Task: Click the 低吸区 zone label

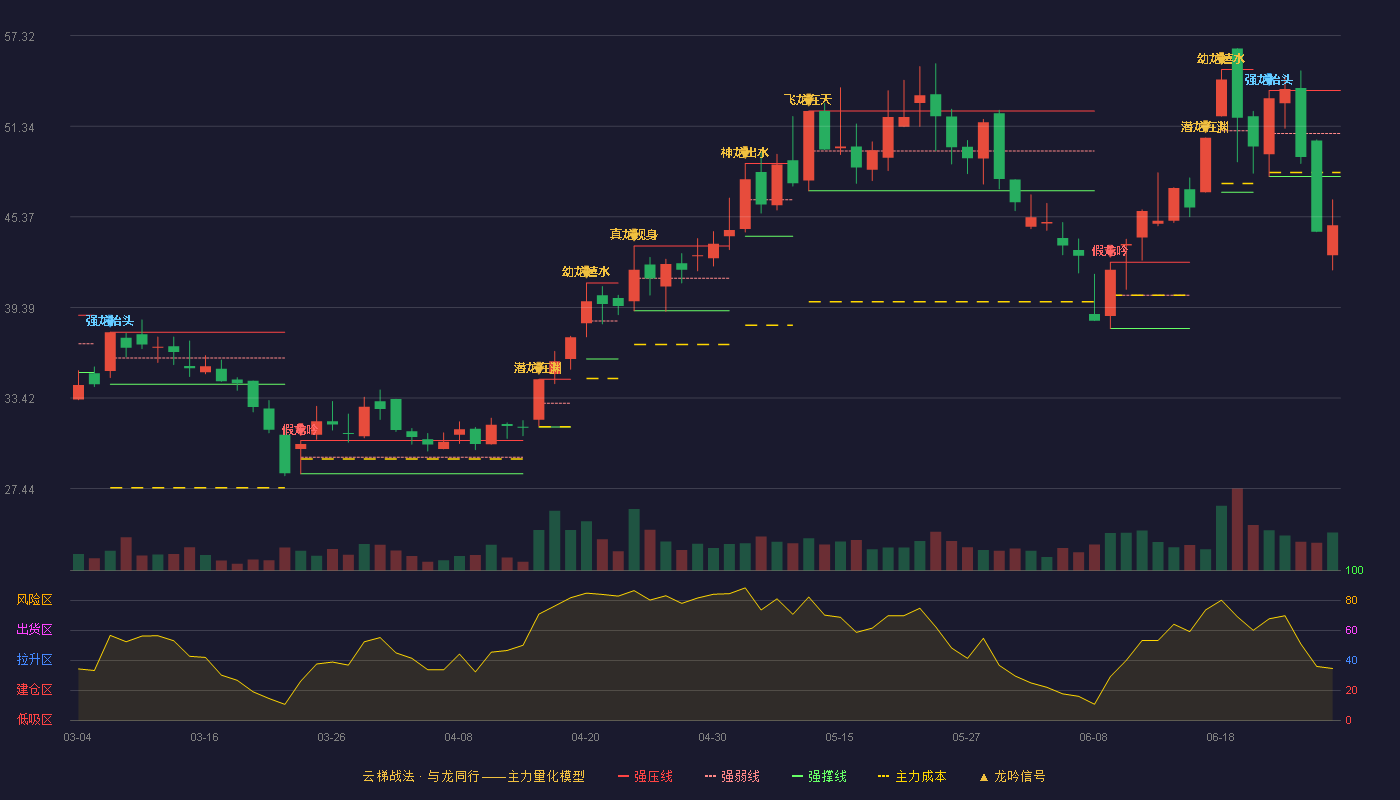Action: coord(35,720)
